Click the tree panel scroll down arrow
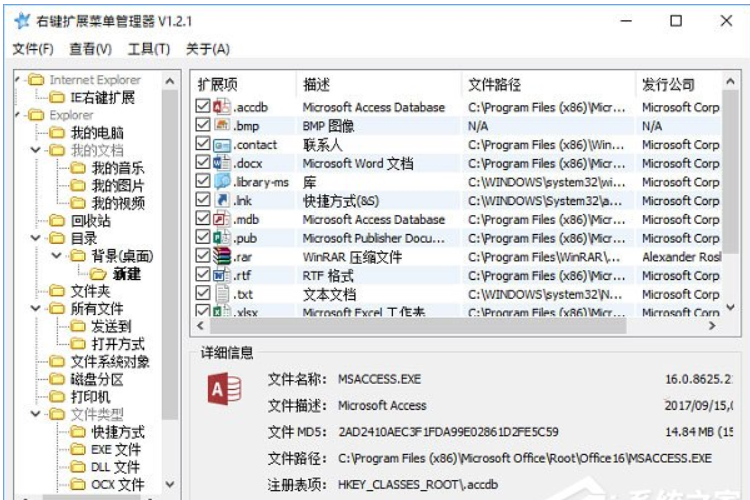The height and width of the screenshot is (500, 750). tap(170, 484)
